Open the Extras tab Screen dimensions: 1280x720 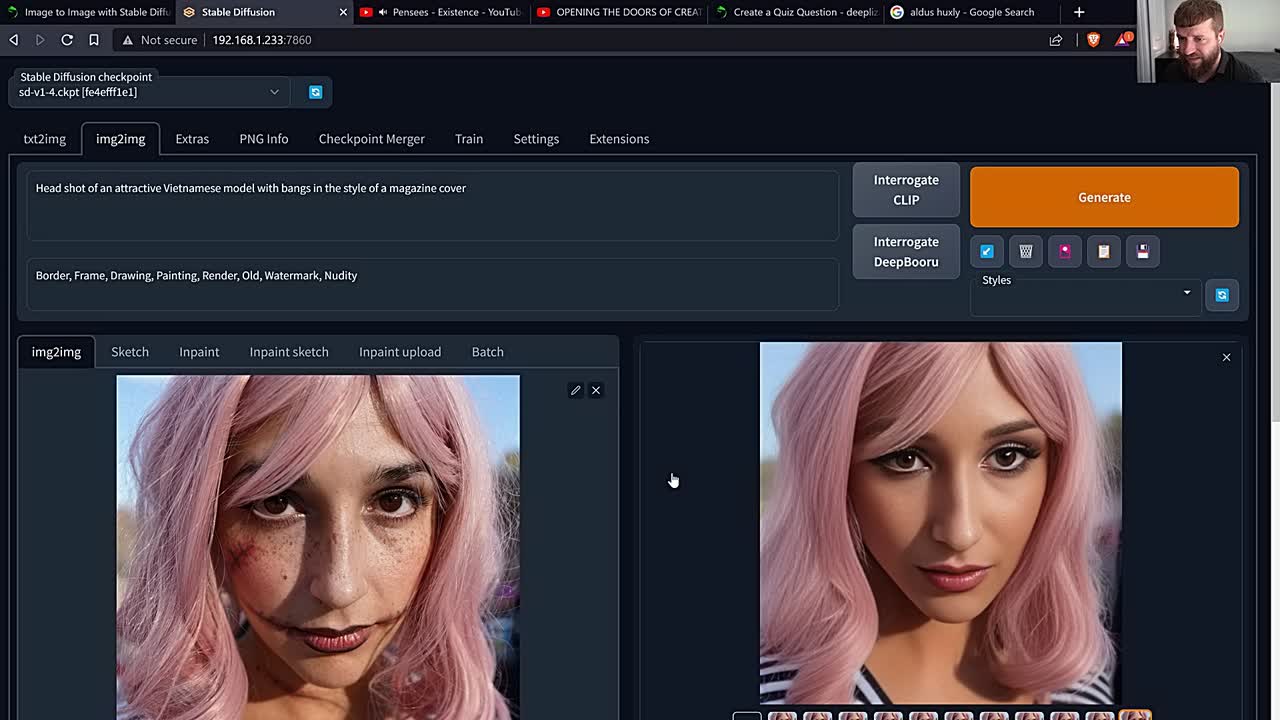tap(192, 139)
